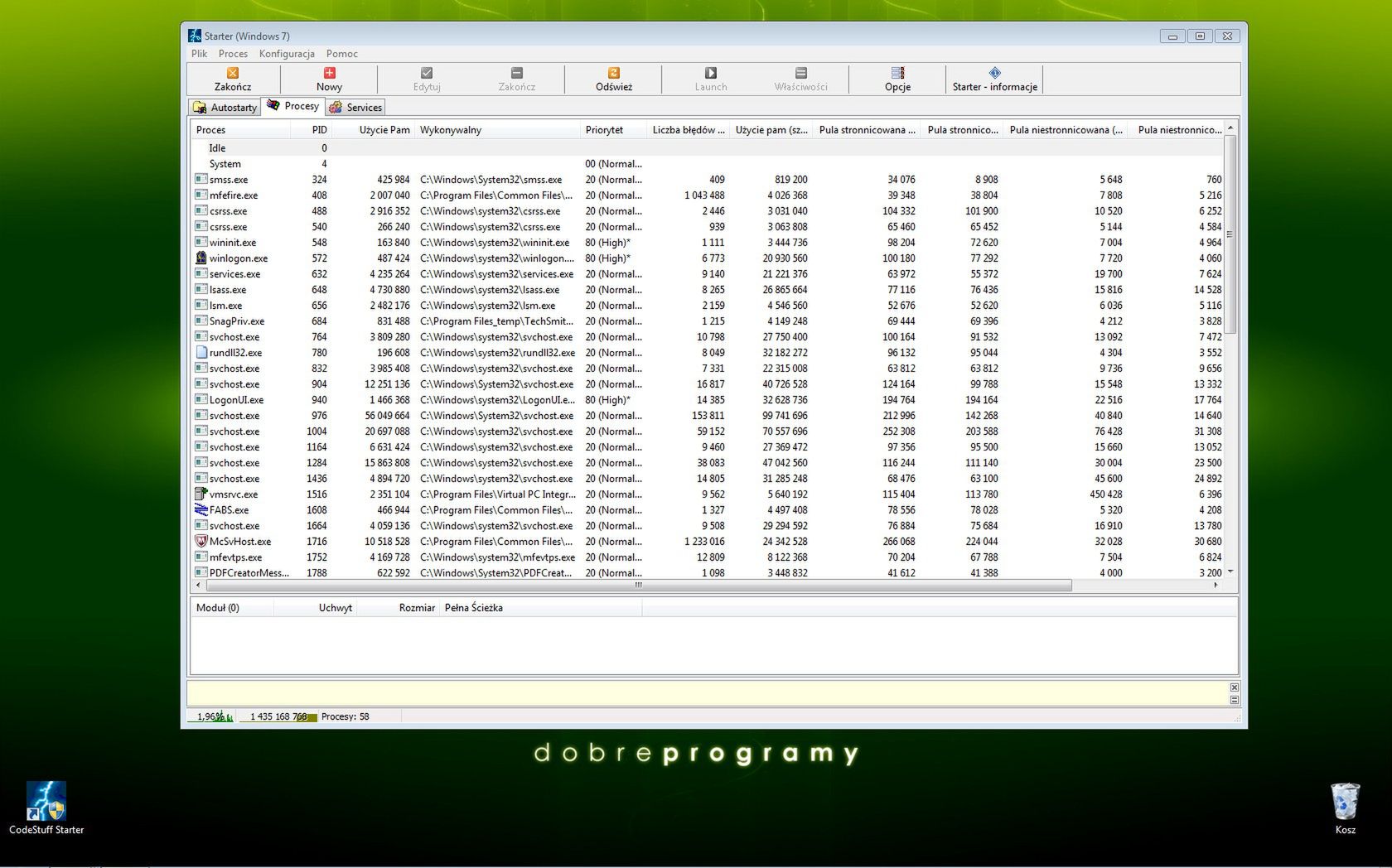Sort by Proces column header
The width and height of the screenshot is (1392, 868).
click(241, 130)
